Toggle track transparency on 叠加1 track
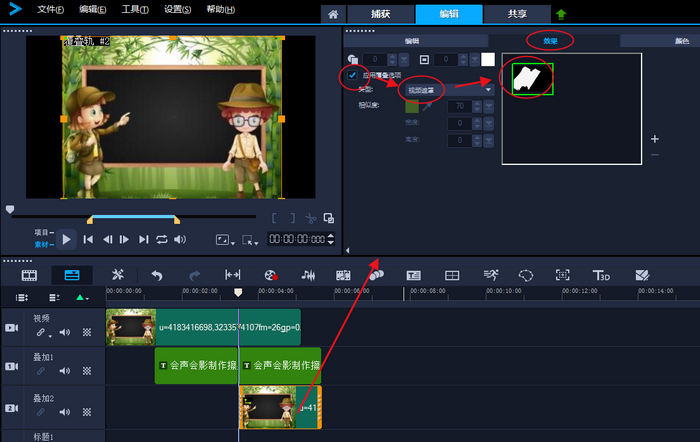Image resolution: width=700 pixels, height=442 pixels. pyautogui.click(x=87, y=371)
